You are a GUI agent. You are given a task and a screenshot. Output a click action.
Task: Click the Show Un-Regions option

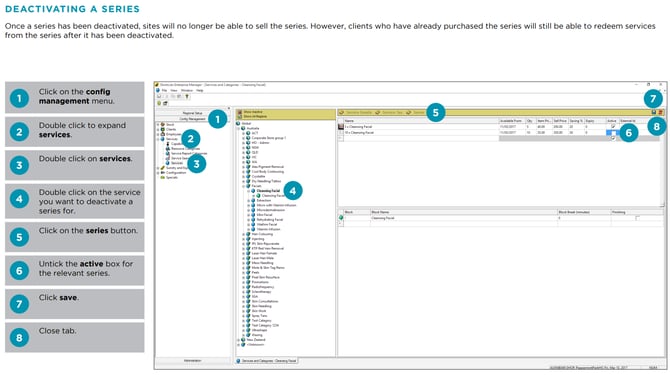pyautogui.click(x=255, y=116)
